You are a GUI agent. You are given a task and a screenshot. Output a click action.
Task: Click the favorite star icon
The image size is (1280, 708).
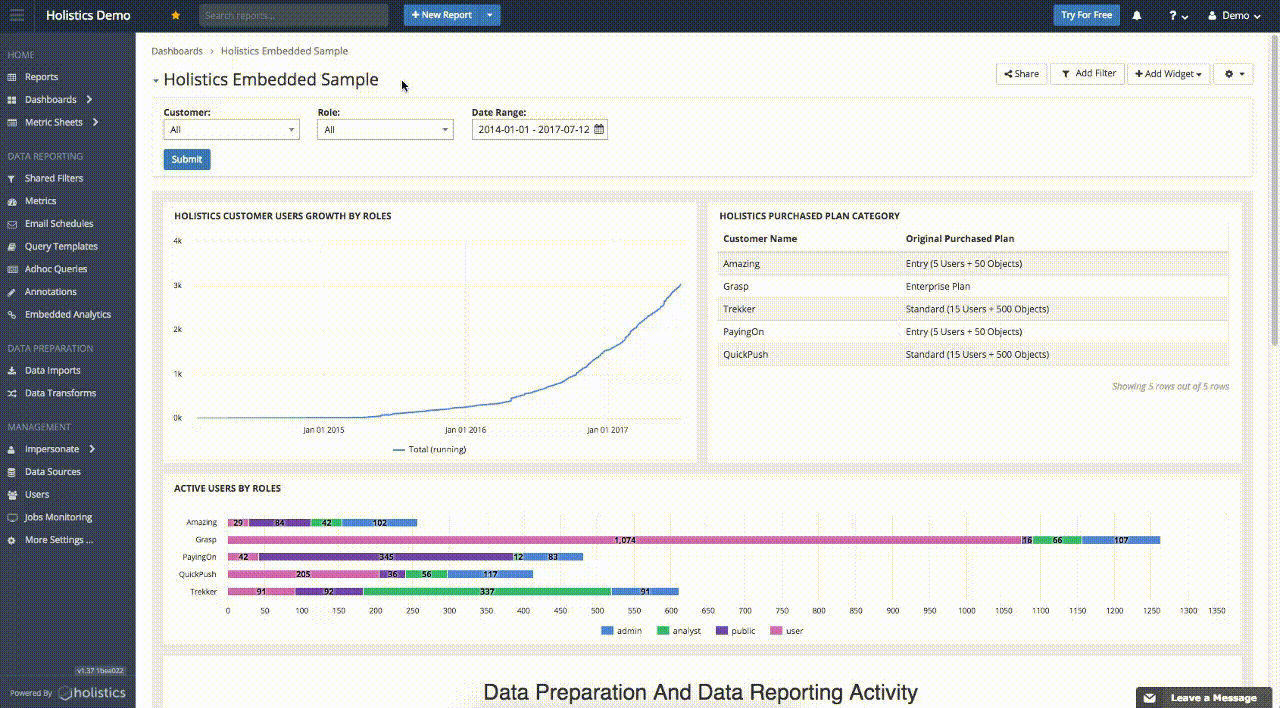click(176, 15)
